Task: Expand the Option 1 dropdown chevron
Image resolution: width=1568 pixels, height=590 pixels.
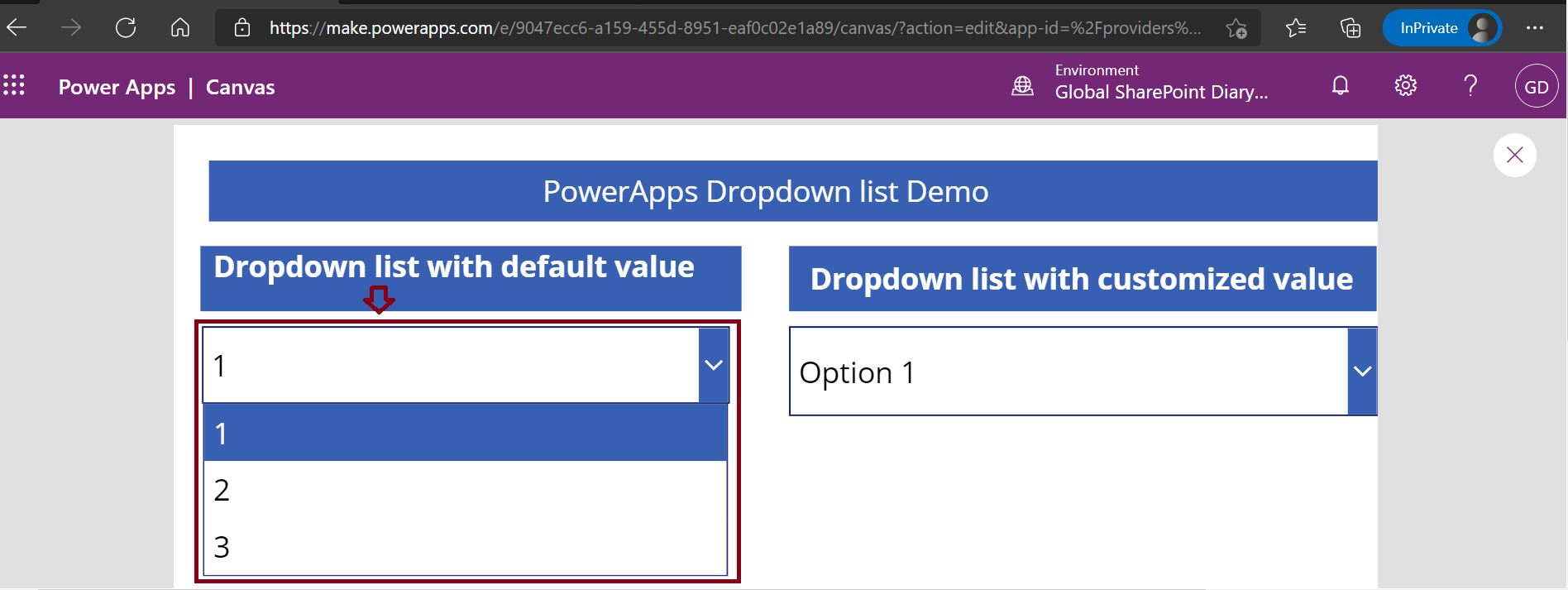Action: point(1362,372)
